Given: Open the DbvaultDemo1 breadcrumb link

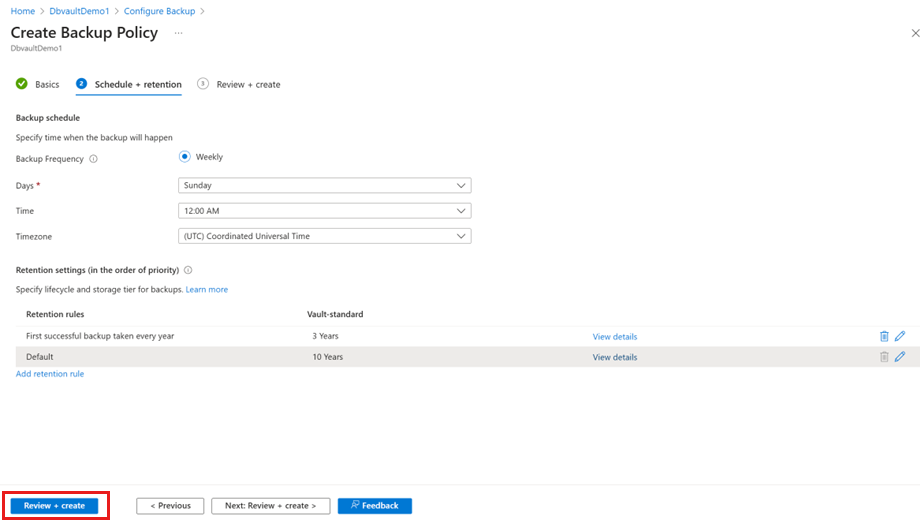Looking at the screenshot, I should pos(79,11).
